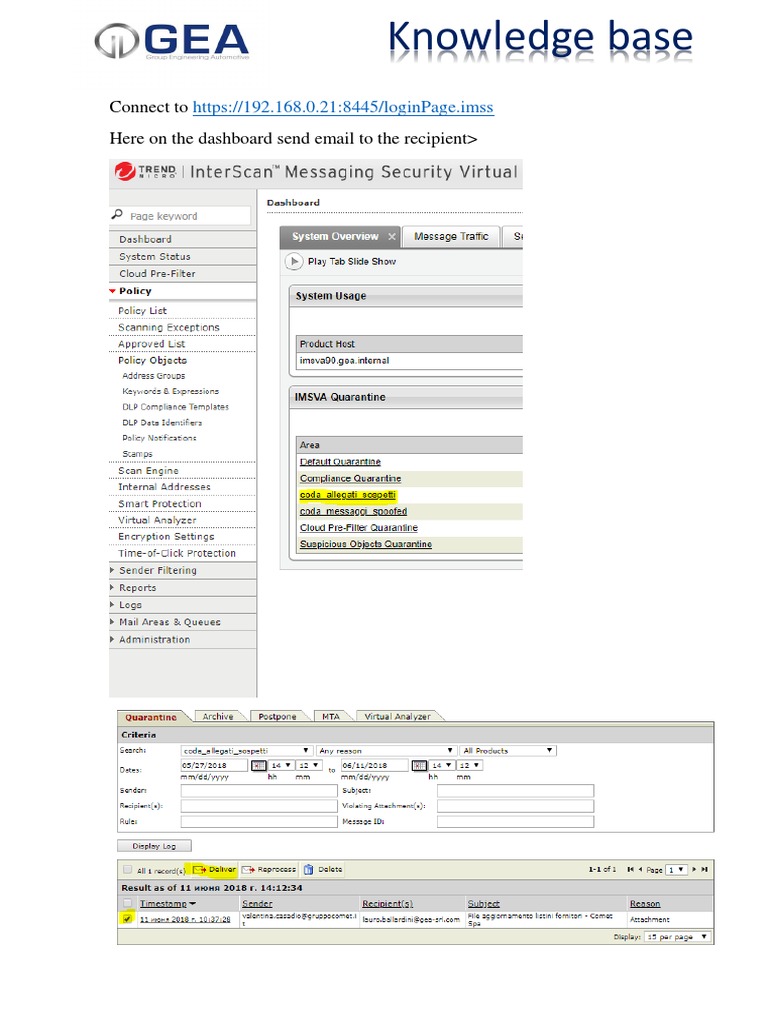Go to next results page arrow
Screen dimensions: 768x1024
[694, 870]
